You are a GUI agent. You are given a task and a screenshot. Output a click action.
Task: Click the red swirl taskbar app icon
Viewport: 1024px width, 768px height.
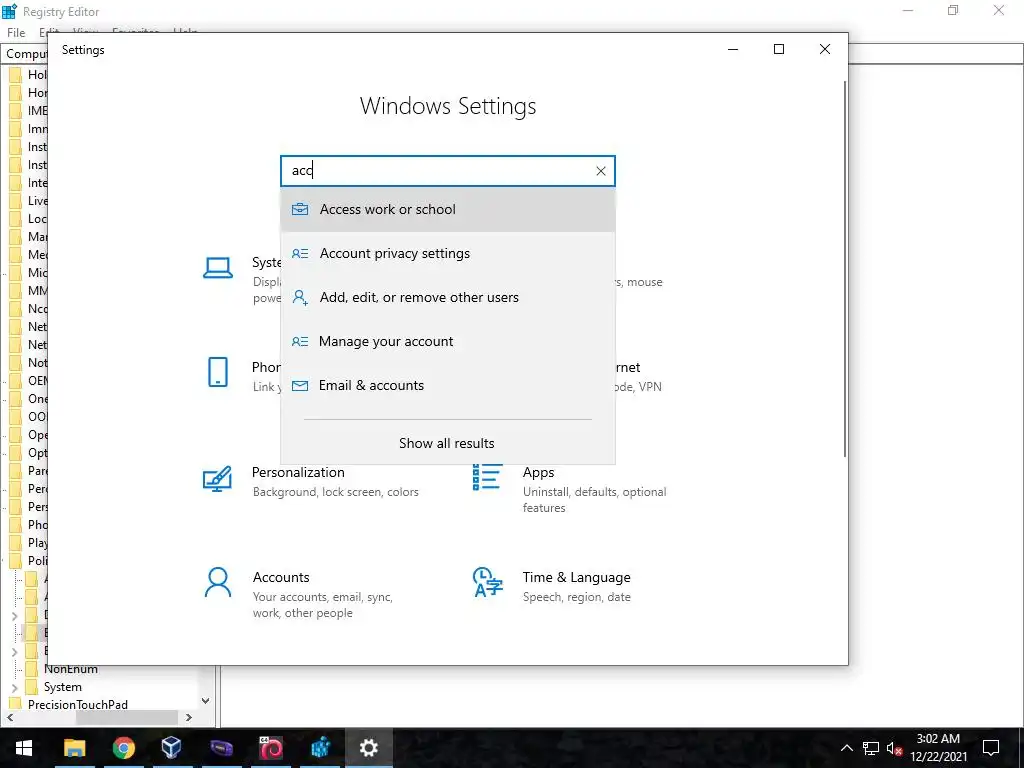tap(270, 748)
